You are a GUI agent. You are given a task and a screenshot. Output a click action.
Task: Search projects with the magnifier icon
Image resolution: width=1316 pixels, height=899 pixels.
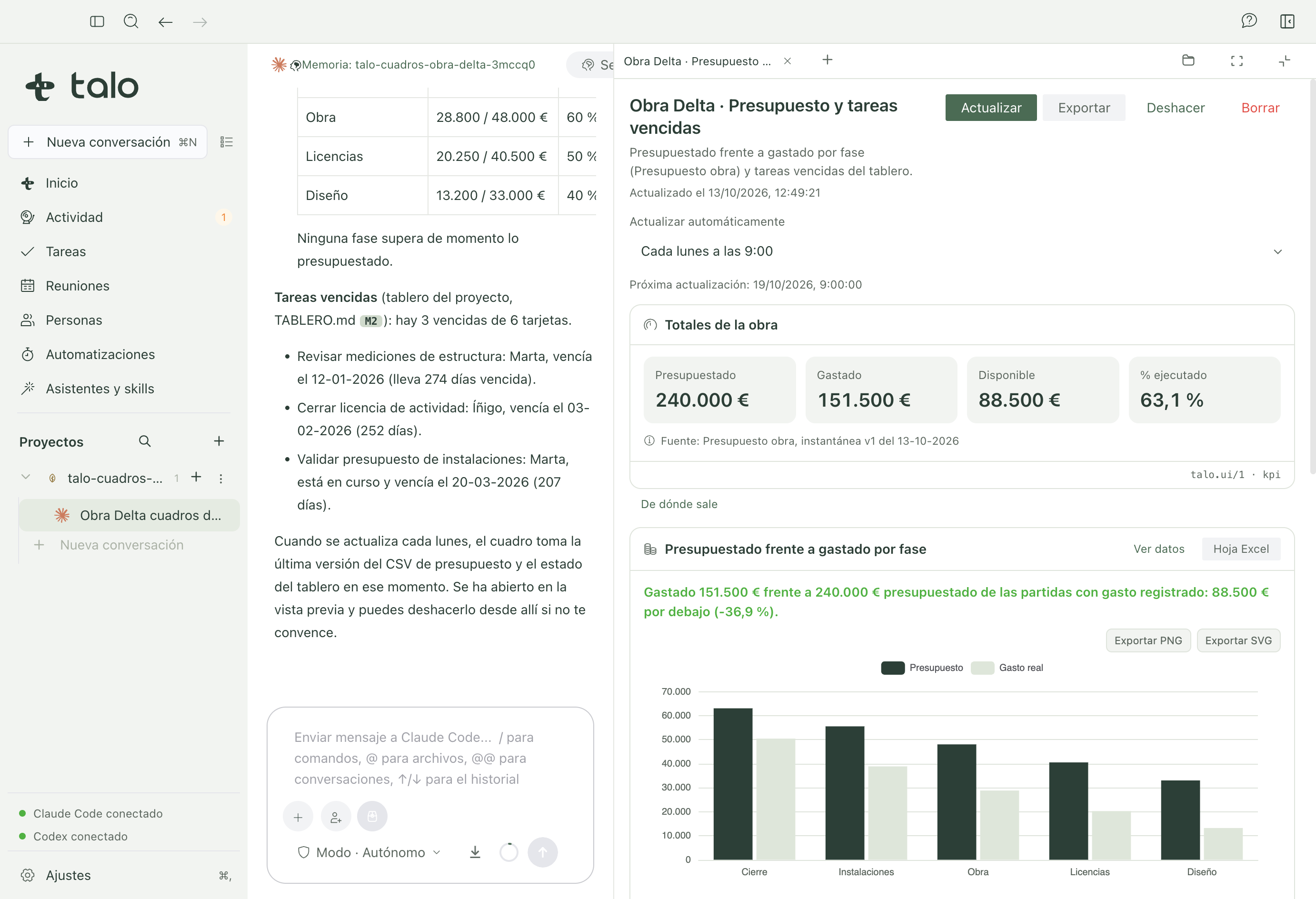(145, 441)
